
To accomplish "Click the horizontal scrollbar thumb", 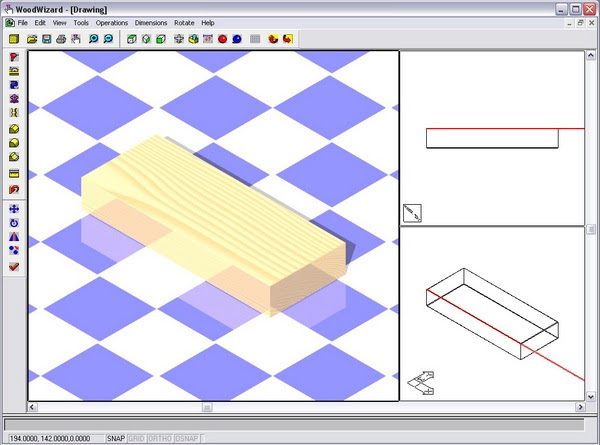I will coord(207,407).
